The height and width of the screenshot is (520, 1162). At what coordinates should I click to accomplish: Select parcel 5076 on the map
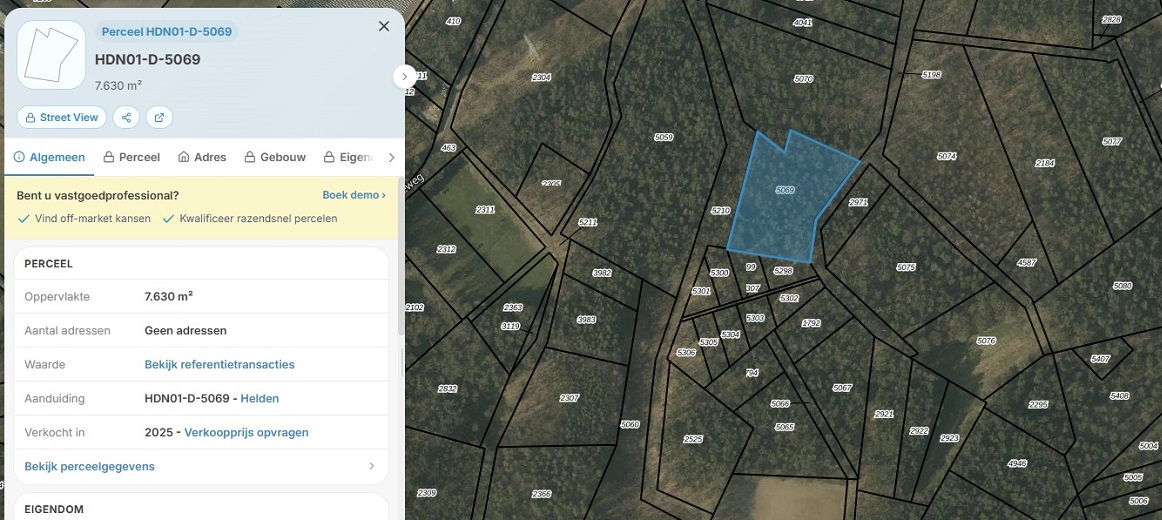[x=986, y=341]
